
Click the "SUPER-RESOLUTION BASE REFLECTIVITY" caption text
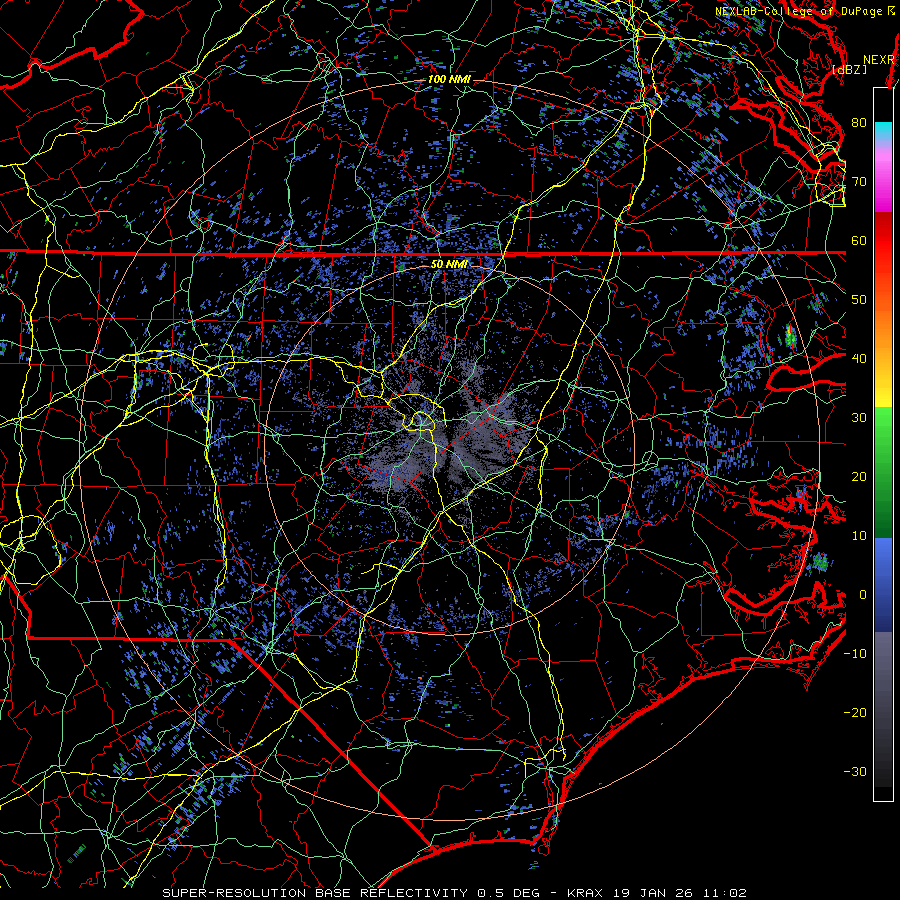315,893
